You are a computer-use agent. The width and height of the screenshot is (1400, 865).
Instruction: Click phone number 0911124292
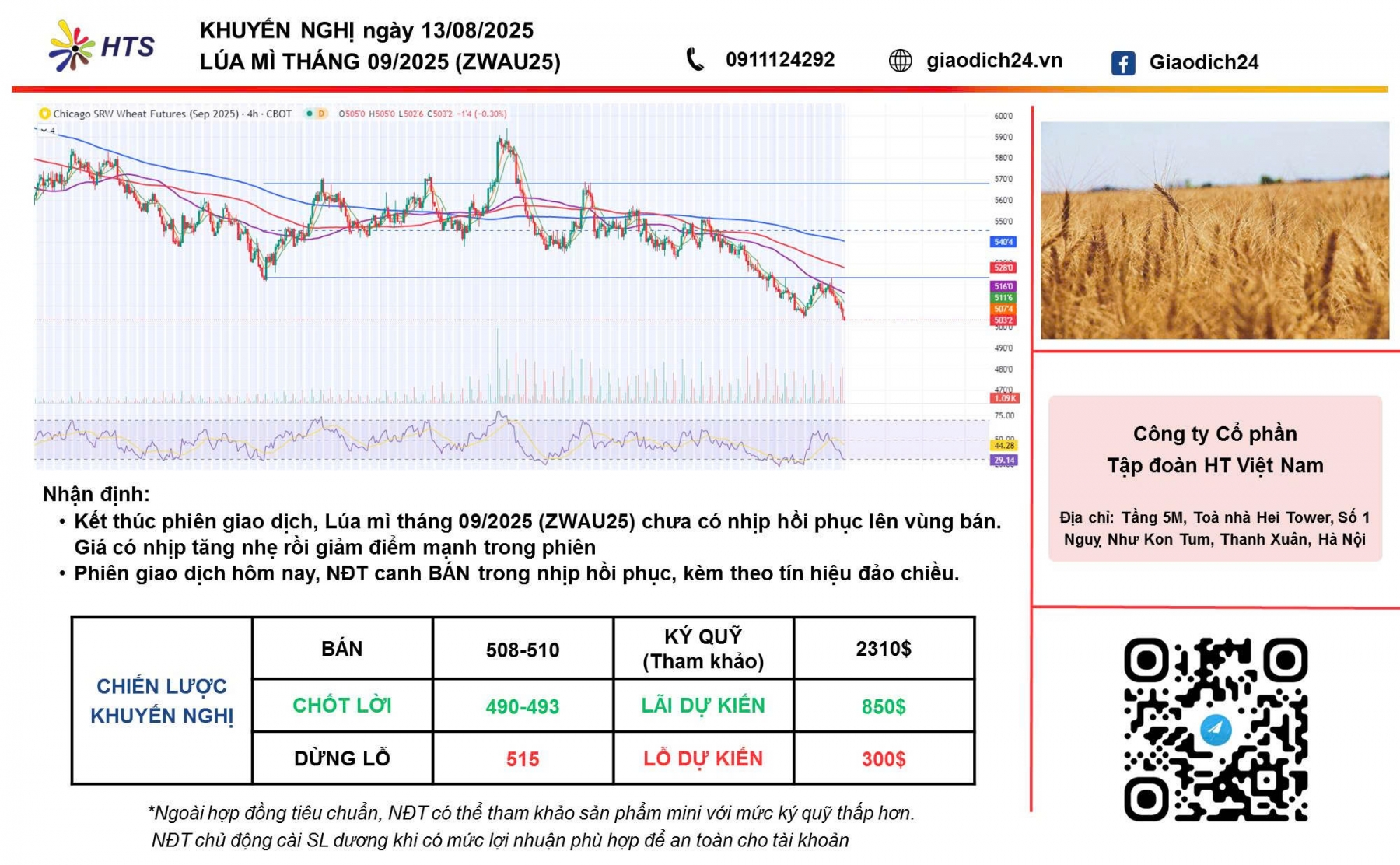780,60
